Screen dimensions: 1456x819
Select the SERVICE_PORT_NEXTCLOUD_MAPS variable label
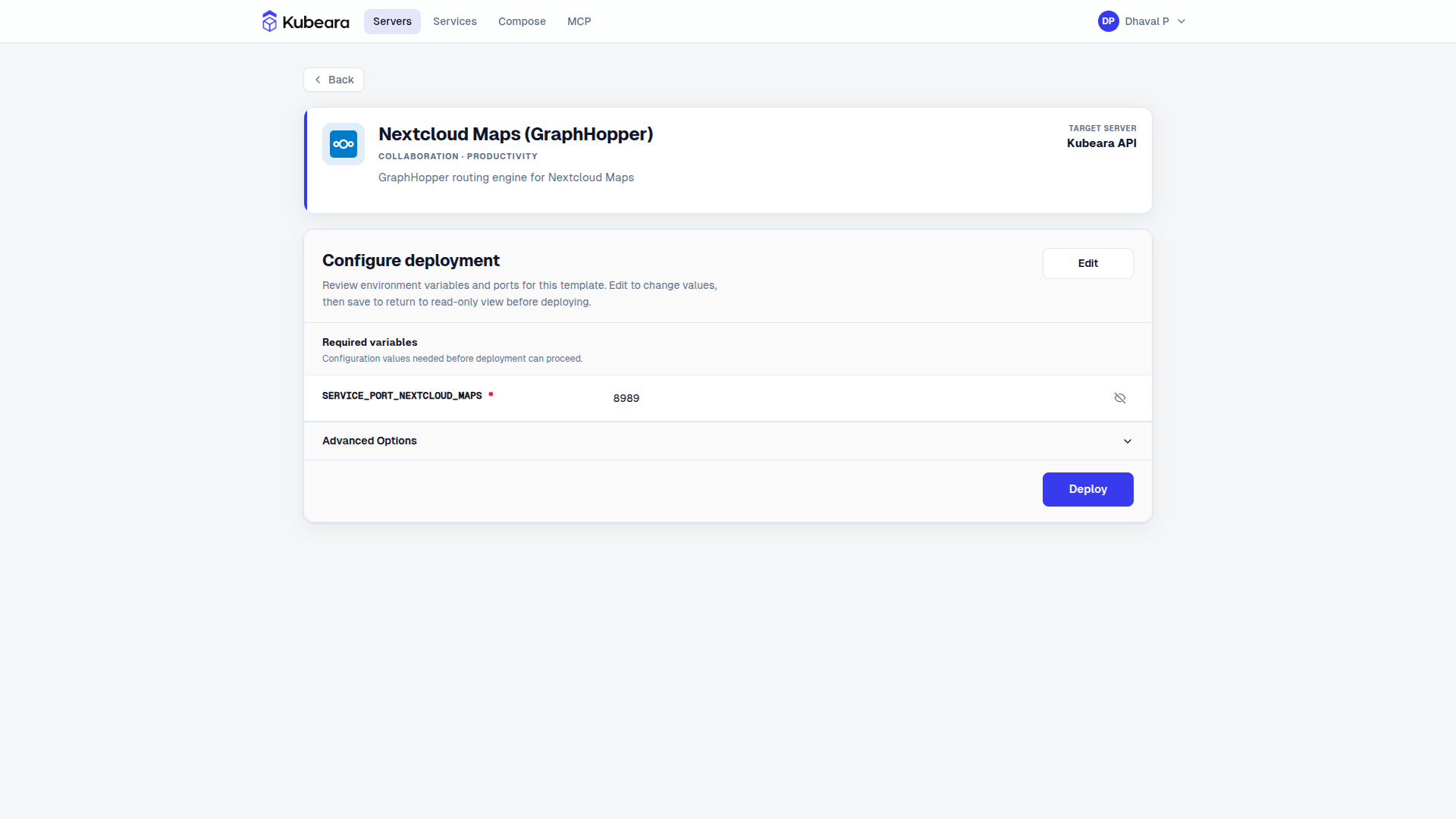click(x=402, y=396)
